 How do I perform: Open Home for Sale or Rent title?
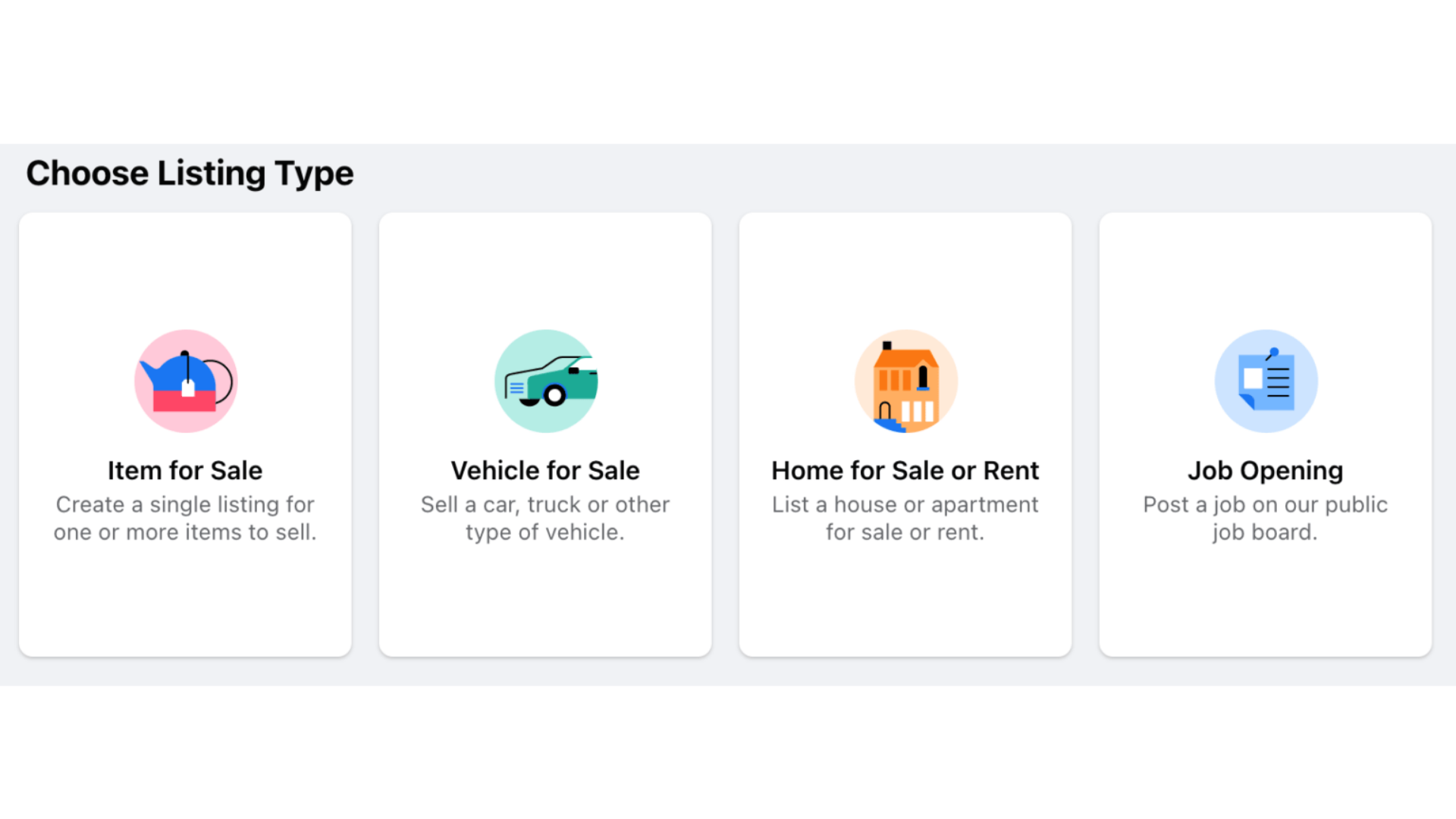[x=905, y=470]
